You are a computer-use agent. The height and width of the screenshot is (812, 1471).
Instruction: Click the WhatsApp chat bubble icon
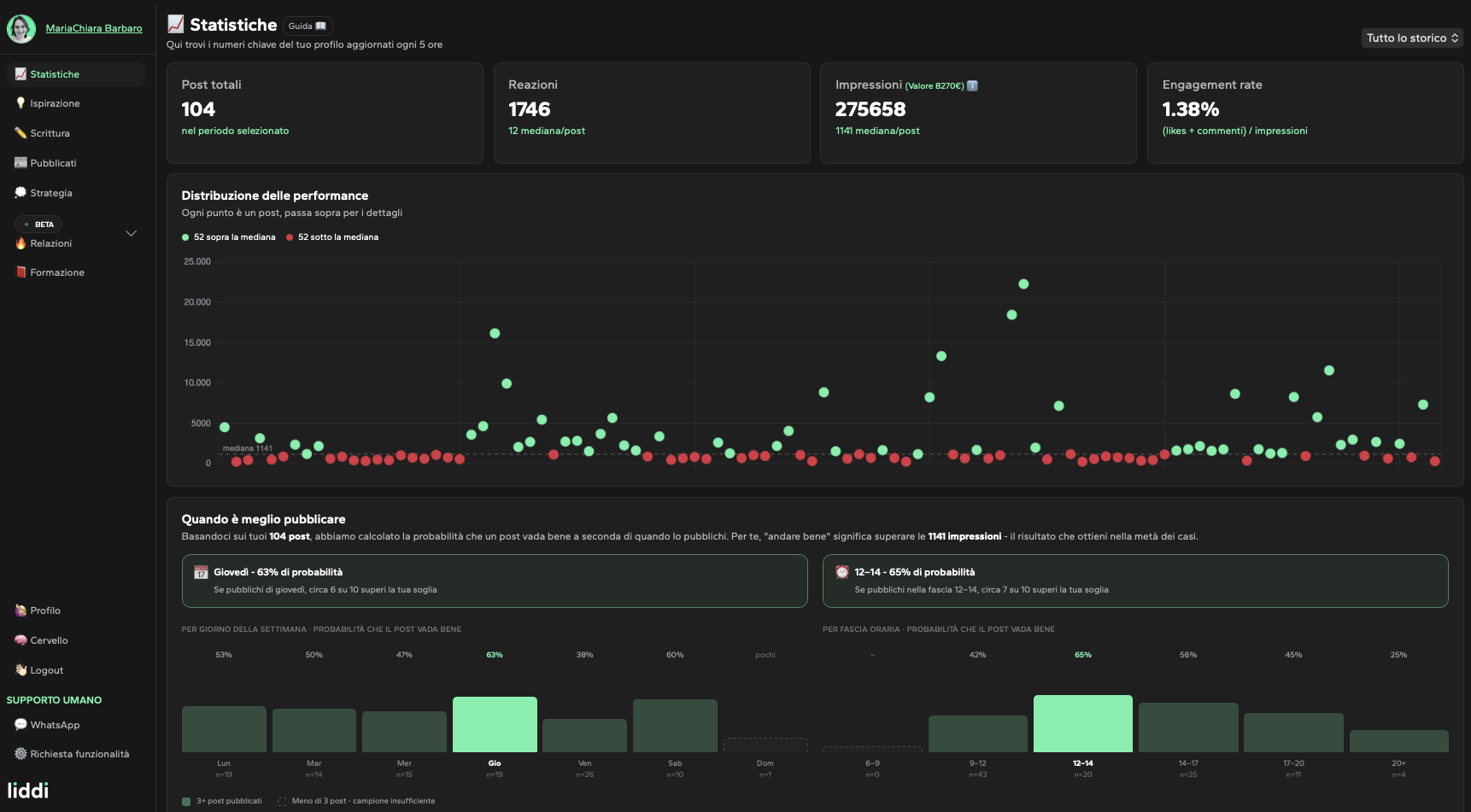click(x=21, y=725)
